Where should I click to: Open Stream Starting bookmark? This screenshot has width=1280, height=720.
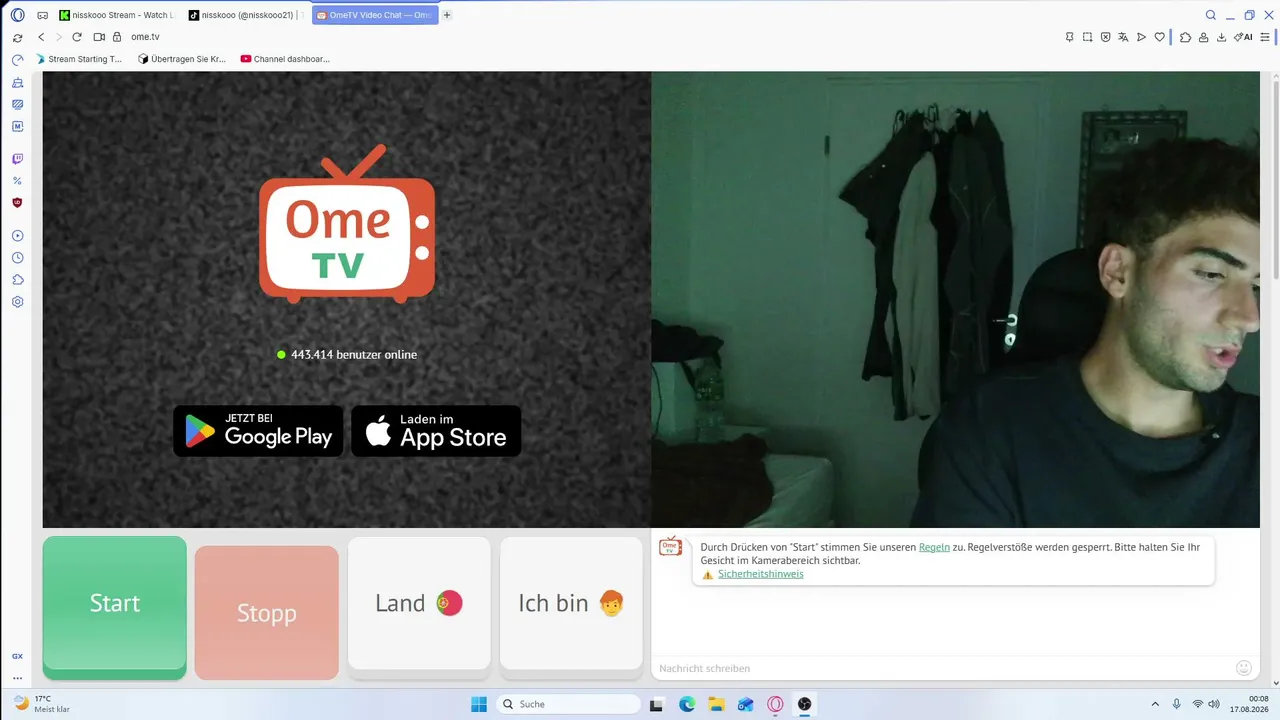coord(80,59)
